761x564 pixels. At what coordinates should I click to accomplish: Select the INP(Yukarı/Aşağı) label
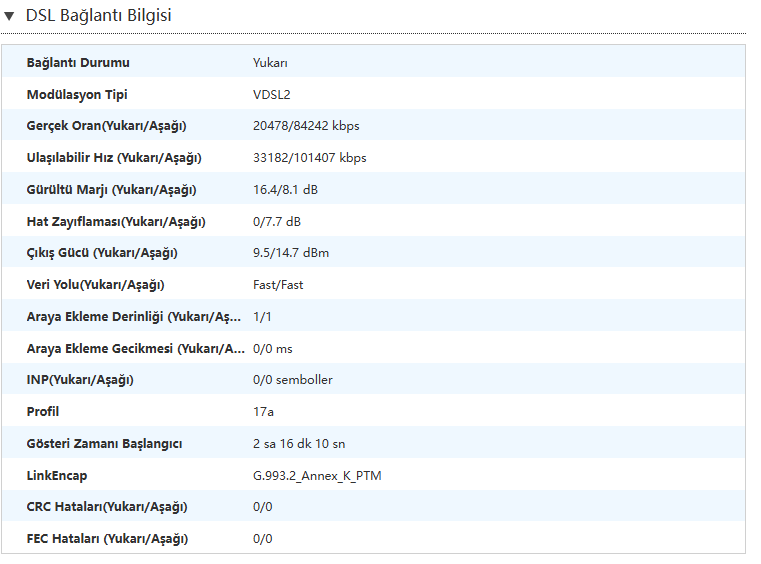point(80,380)
